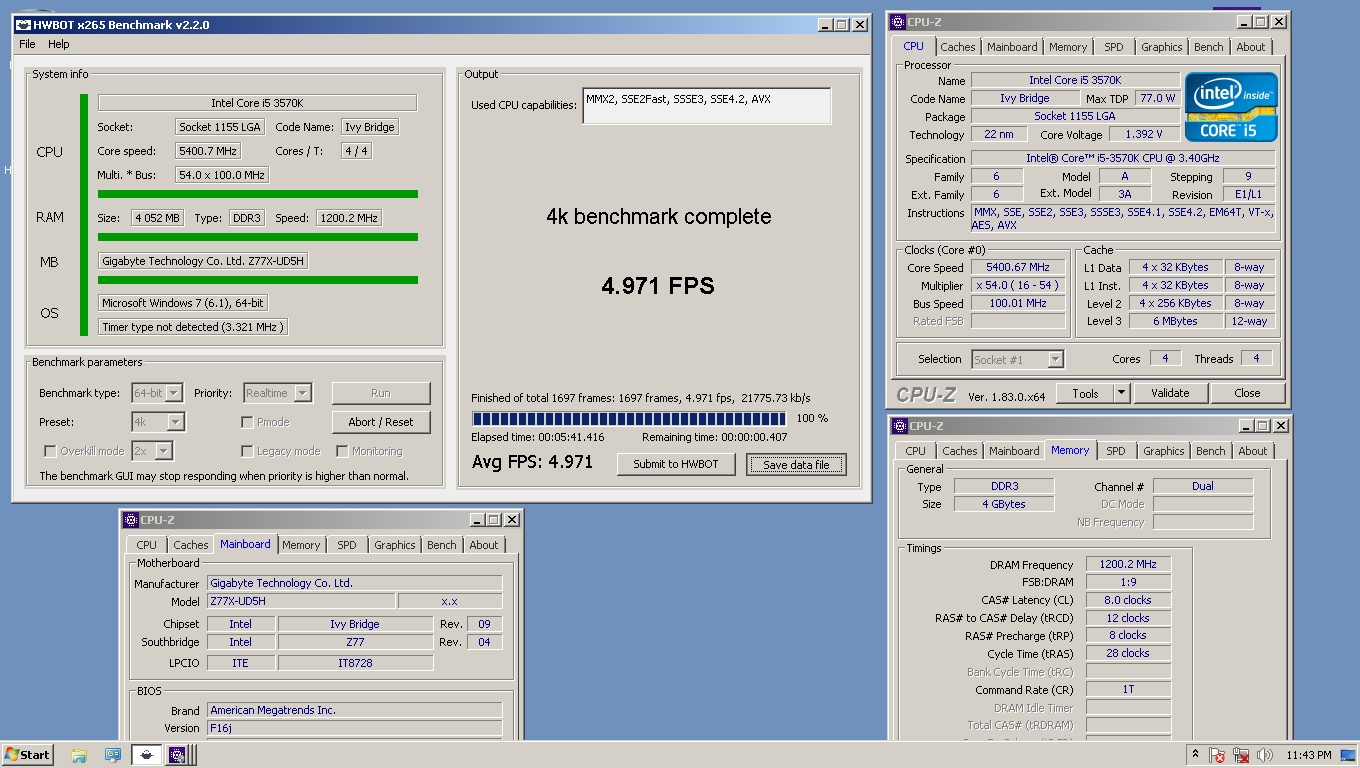The image size is (1360, 768).
Task: Open the Priority Realtime dropdown
Action: click(277, 393)
